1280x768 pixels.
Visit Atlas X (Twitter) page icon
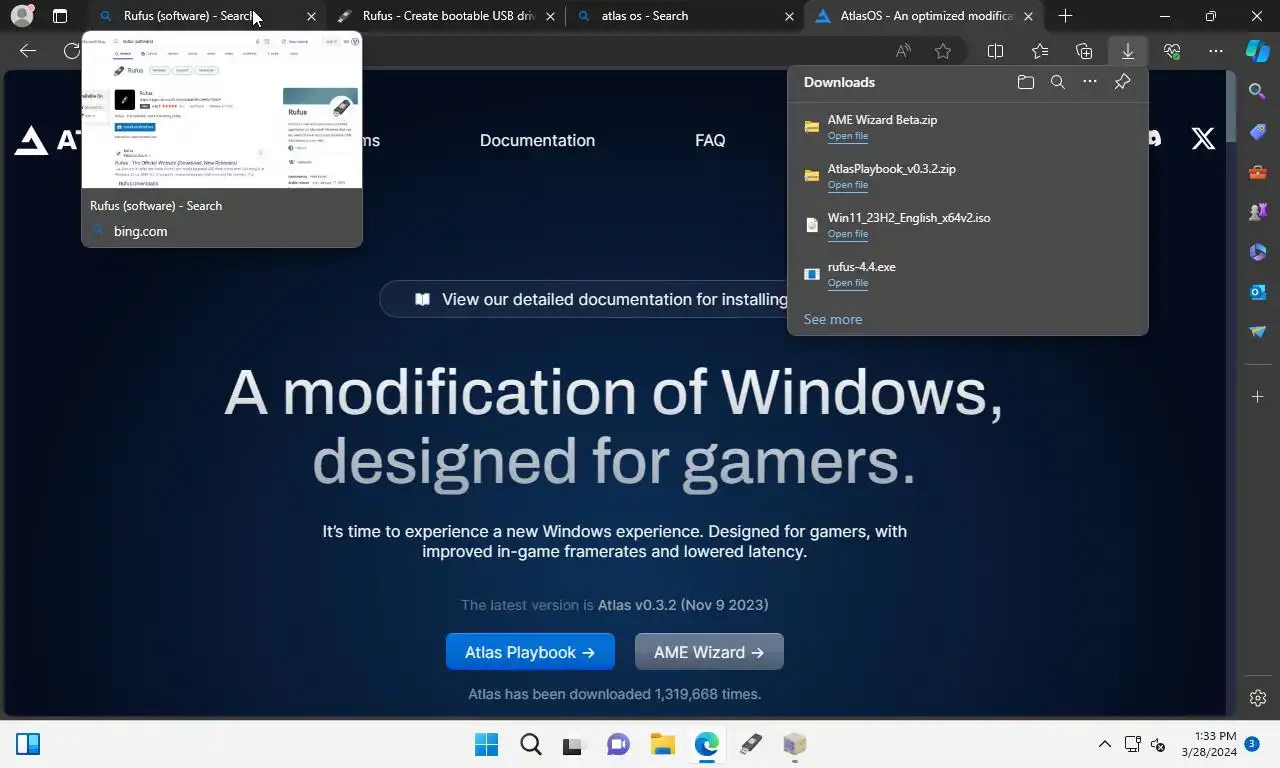(1203, 139)
